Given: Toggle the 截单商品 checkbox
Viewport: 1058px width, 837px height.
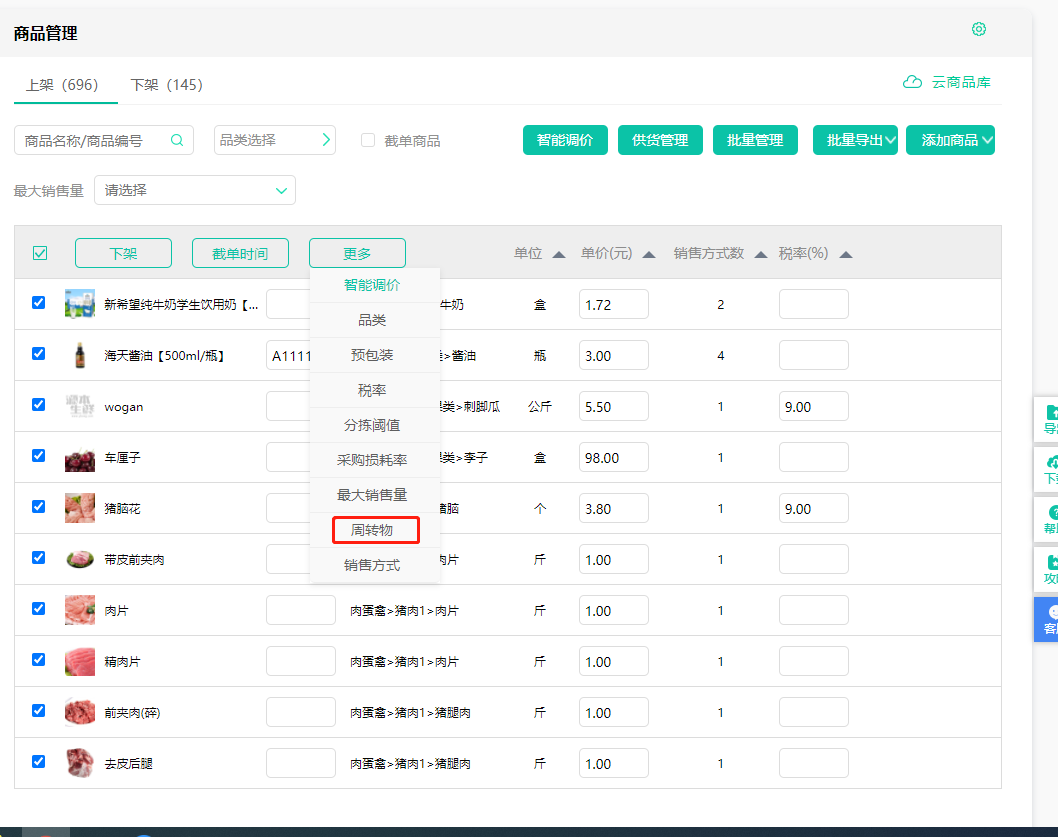Looking at the screenshot, I should (368, 141).
